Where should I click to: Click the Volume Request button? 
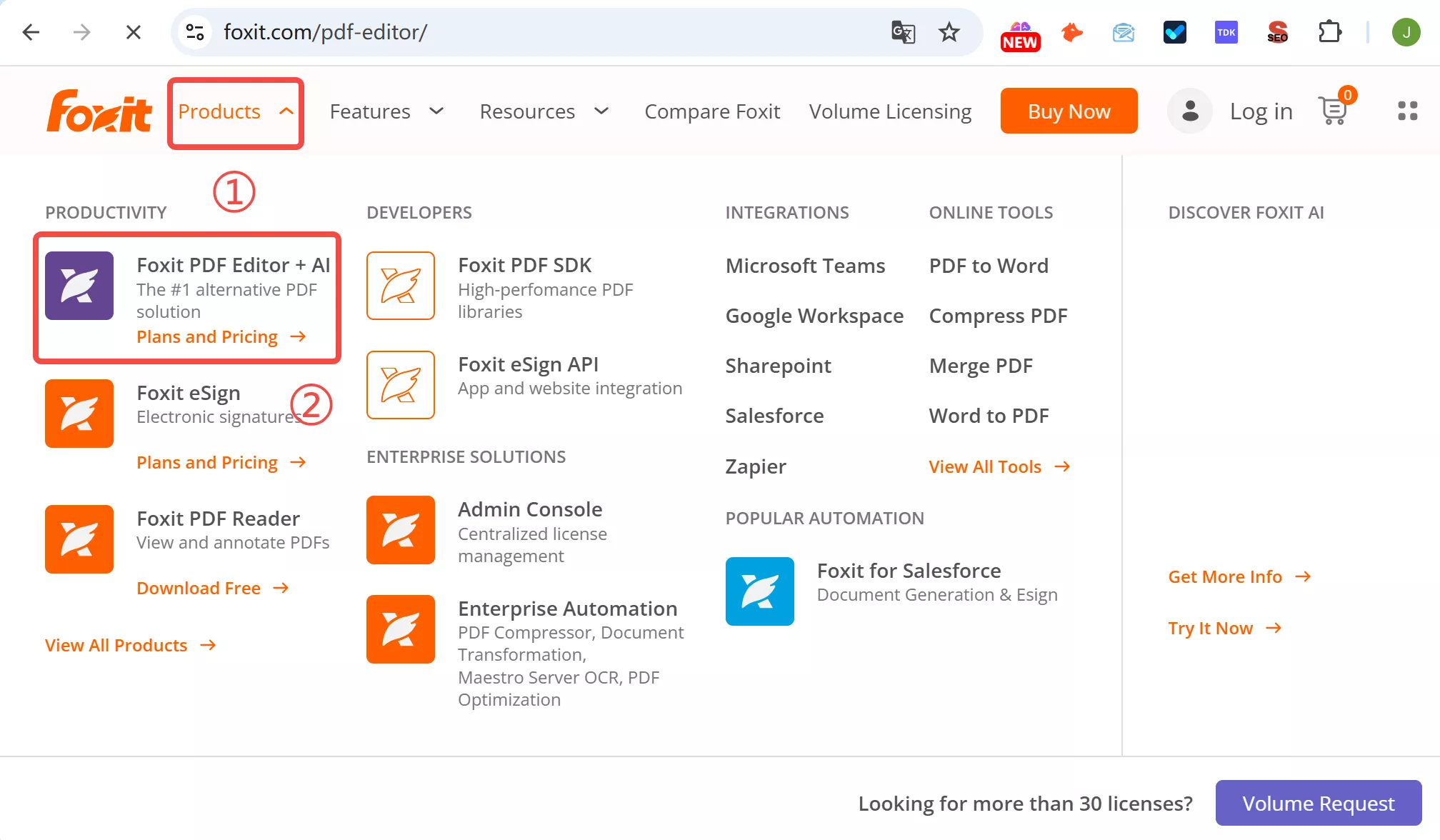tap(1318, 803)
